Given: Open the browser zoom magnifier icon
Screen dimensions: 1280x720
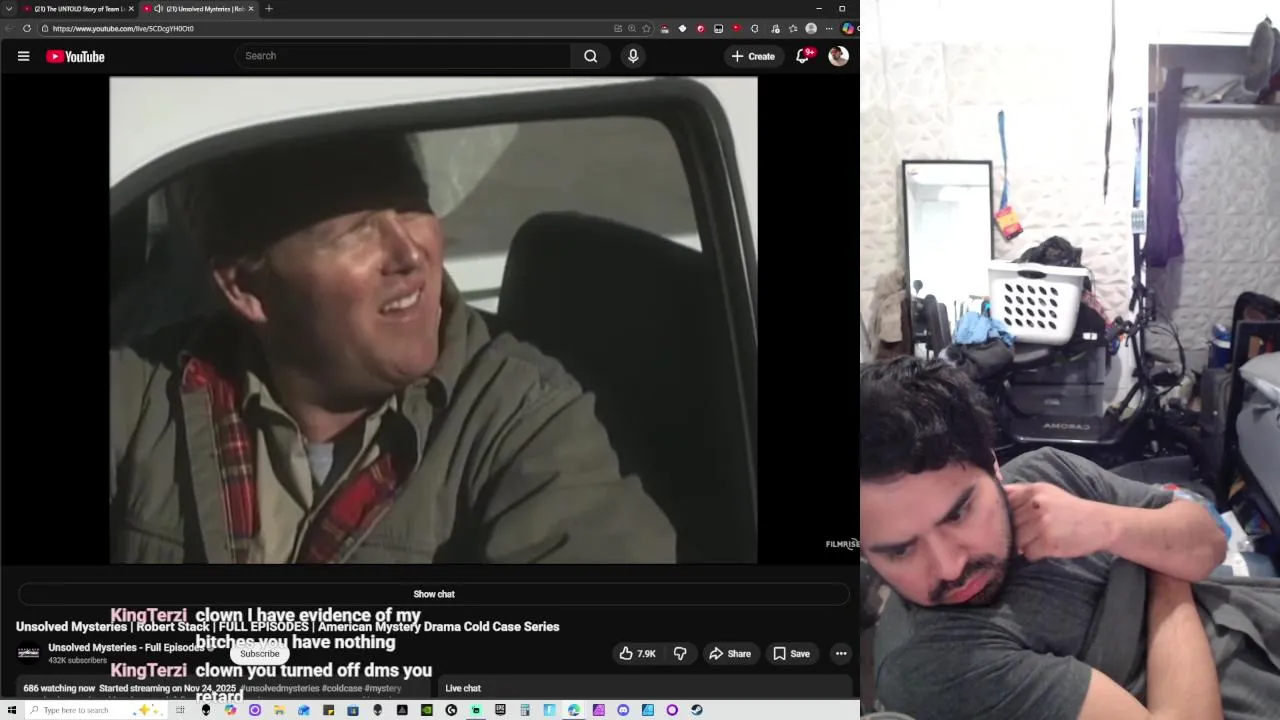Looking at the screenshot, I should point(631,28).
